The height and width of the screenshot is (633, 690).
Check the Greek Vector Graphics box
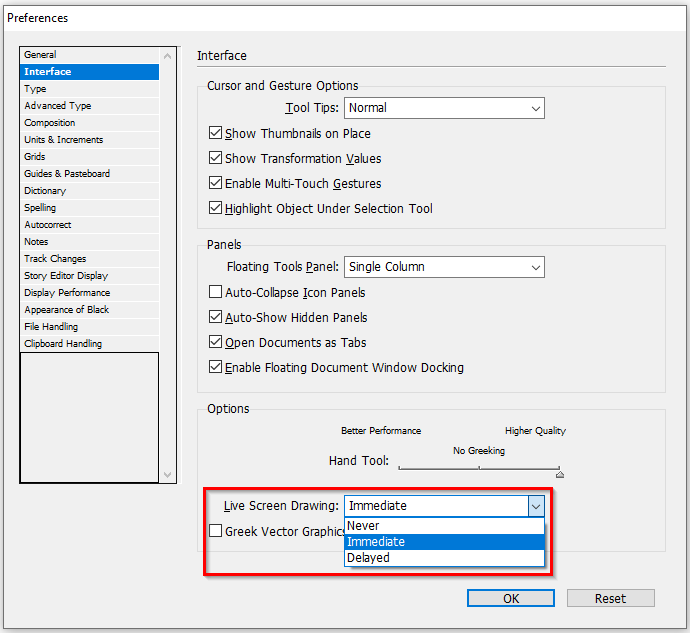click(x=215, y=531)
